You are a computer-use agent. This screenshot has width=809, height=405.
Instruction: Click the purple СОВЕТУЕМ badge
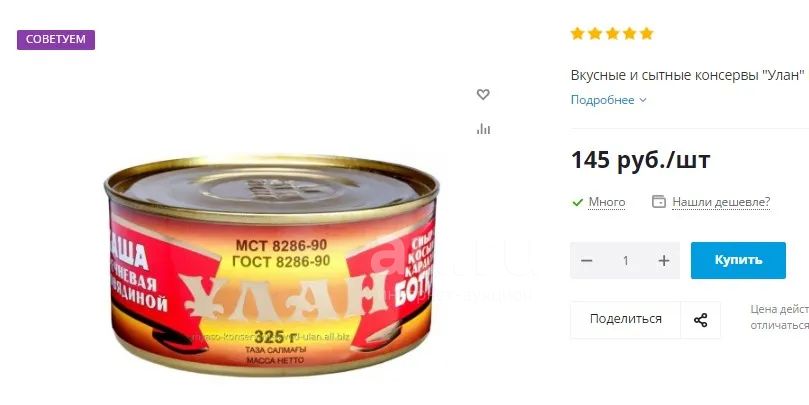coord(56,40)
